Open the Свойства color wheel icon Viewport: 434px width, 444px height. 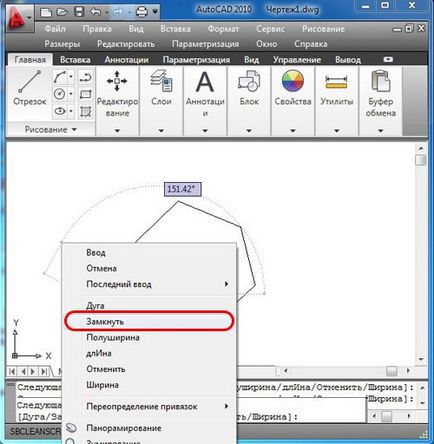point(293,81)
